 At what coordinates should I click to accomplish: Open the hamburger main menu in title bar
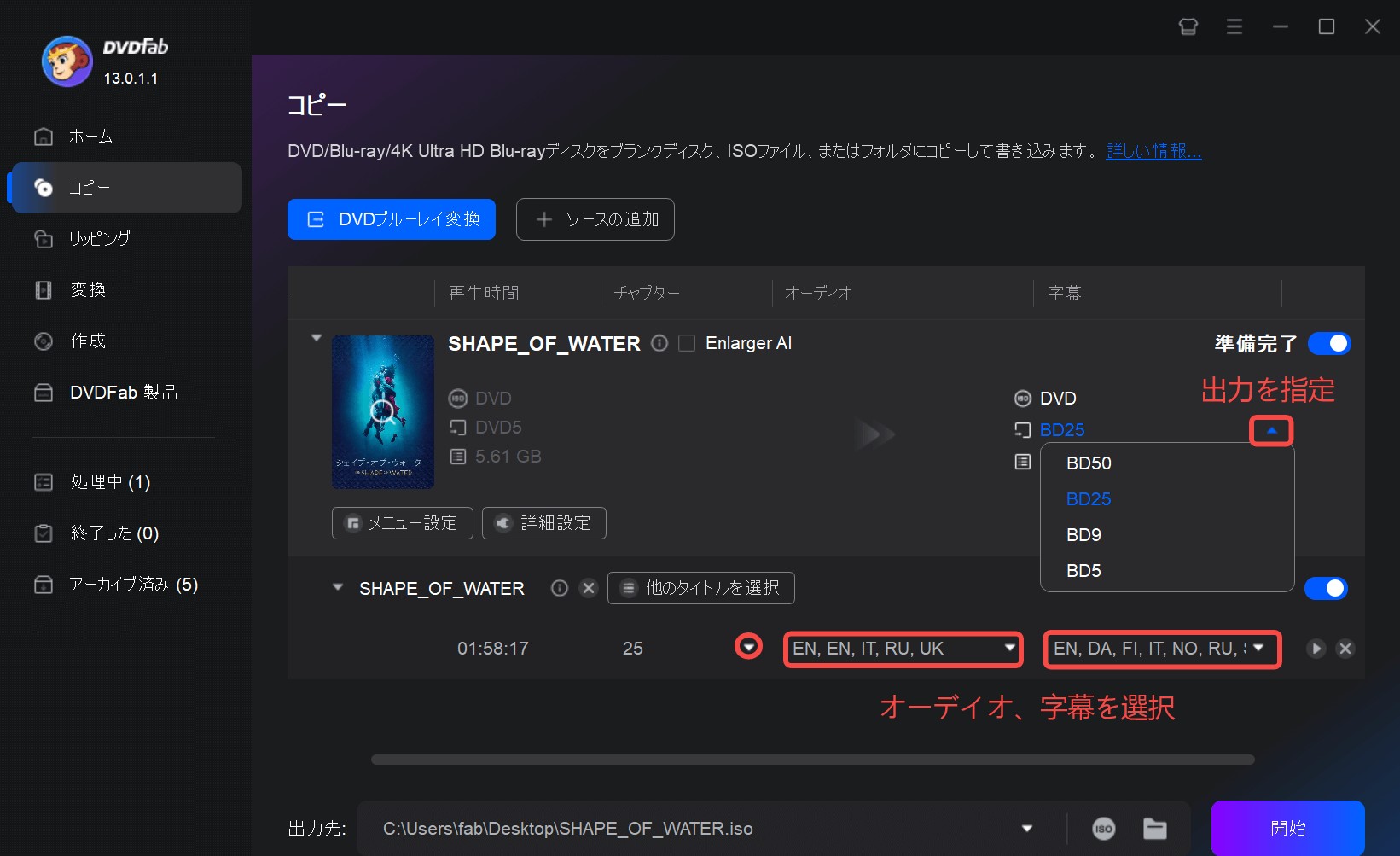[1234, 26]
